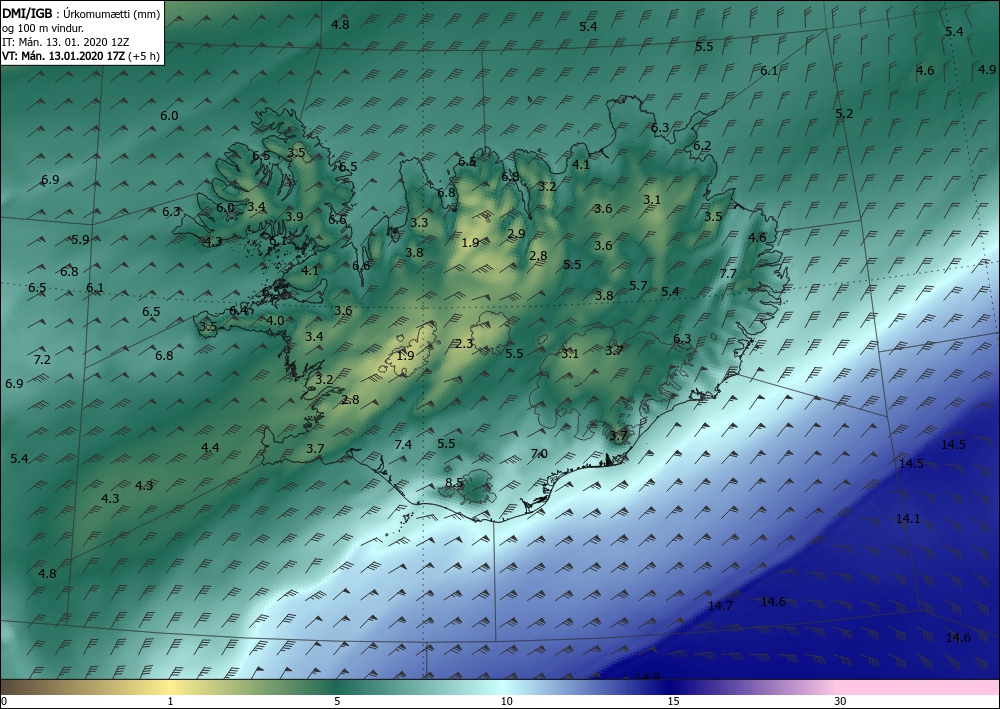Click the 'VT: Mán. 13.01.2020 17Z (+5 h)' line

(x=81, y=56)
